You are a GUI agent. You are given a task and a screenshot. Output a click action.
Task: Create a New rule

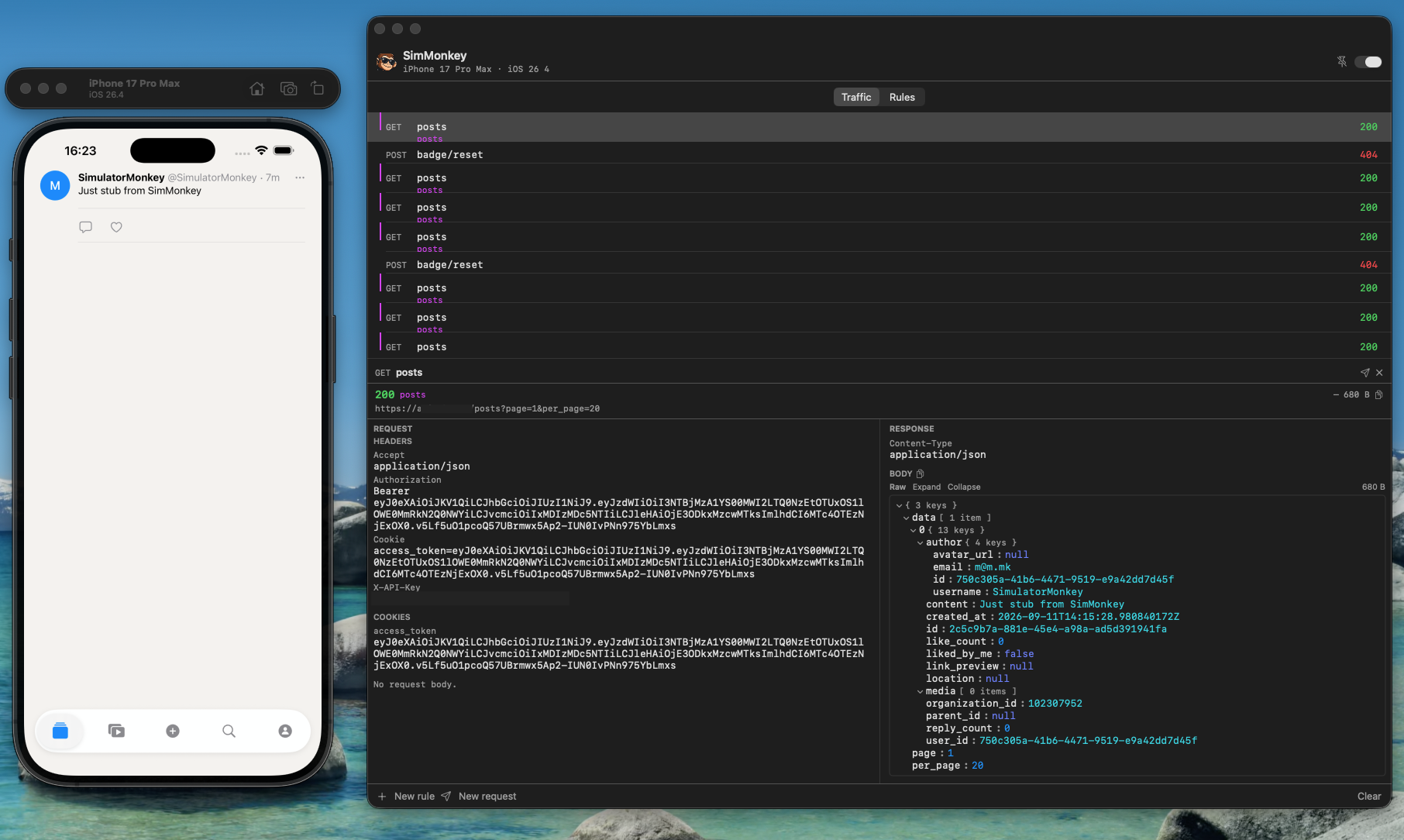coord(415,797)
